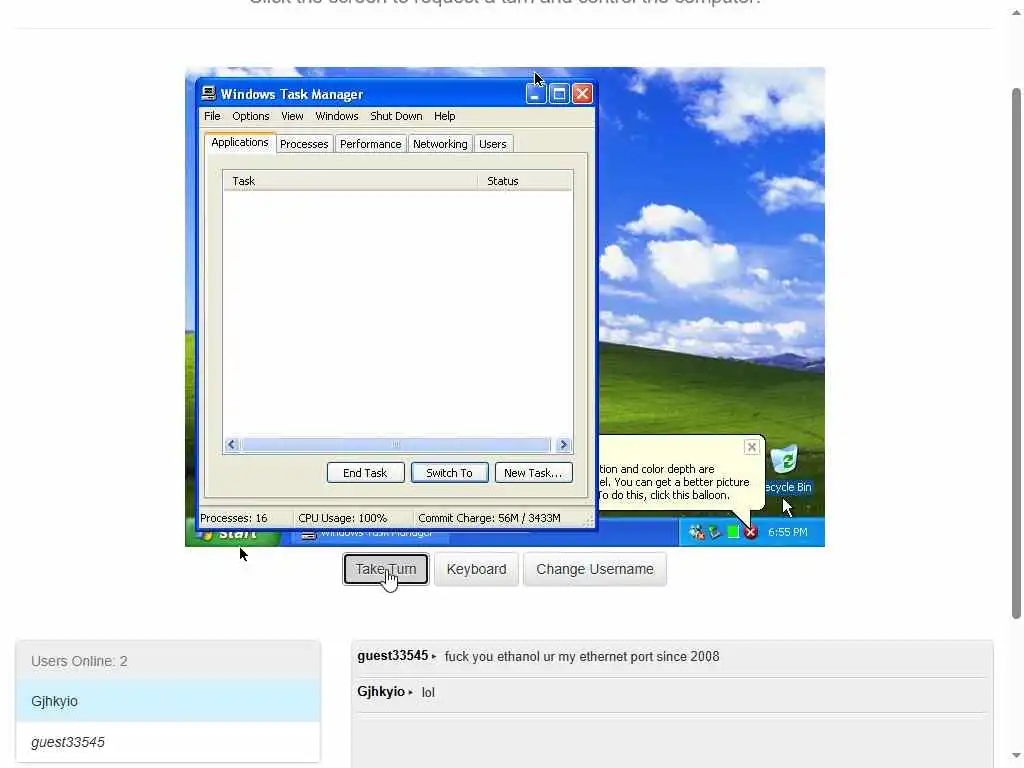Click guest33545's chat message

pos(582,656)
